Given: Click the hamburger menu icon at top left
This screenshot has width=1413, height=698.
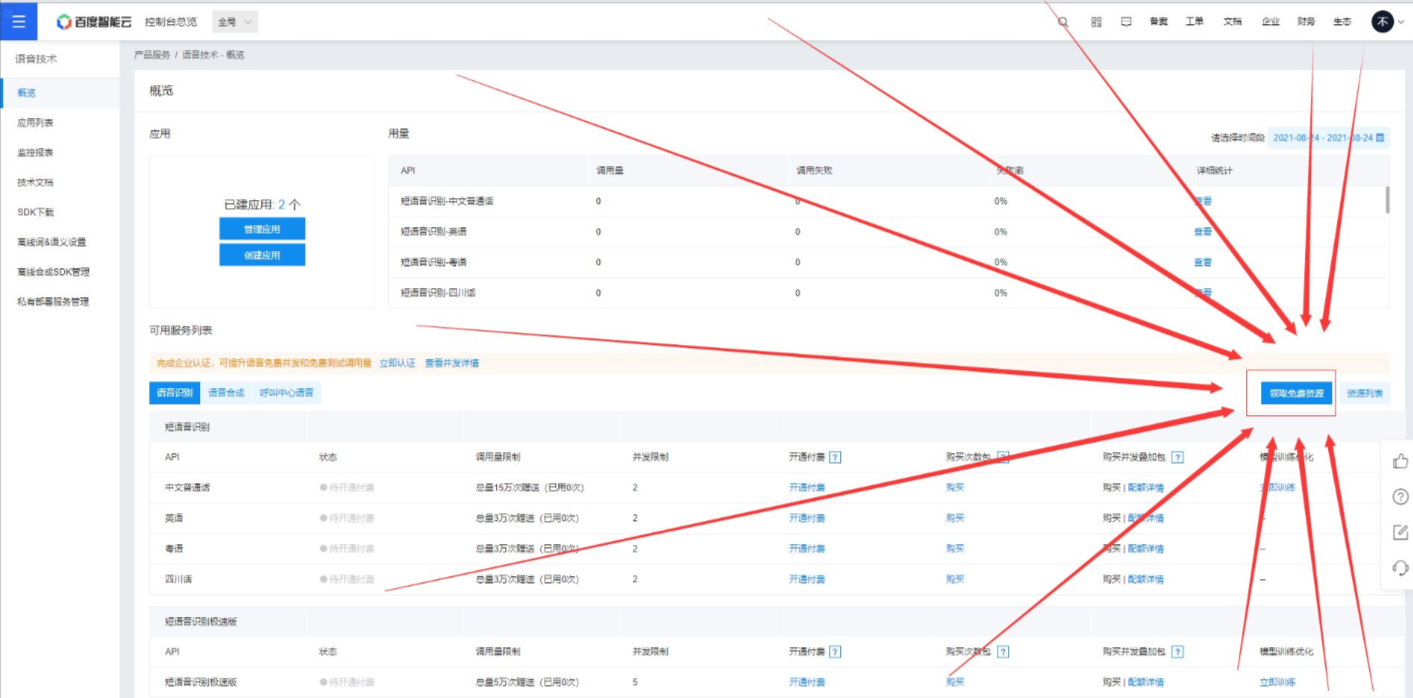Looking at the screenshot, I should click(17, 20).
